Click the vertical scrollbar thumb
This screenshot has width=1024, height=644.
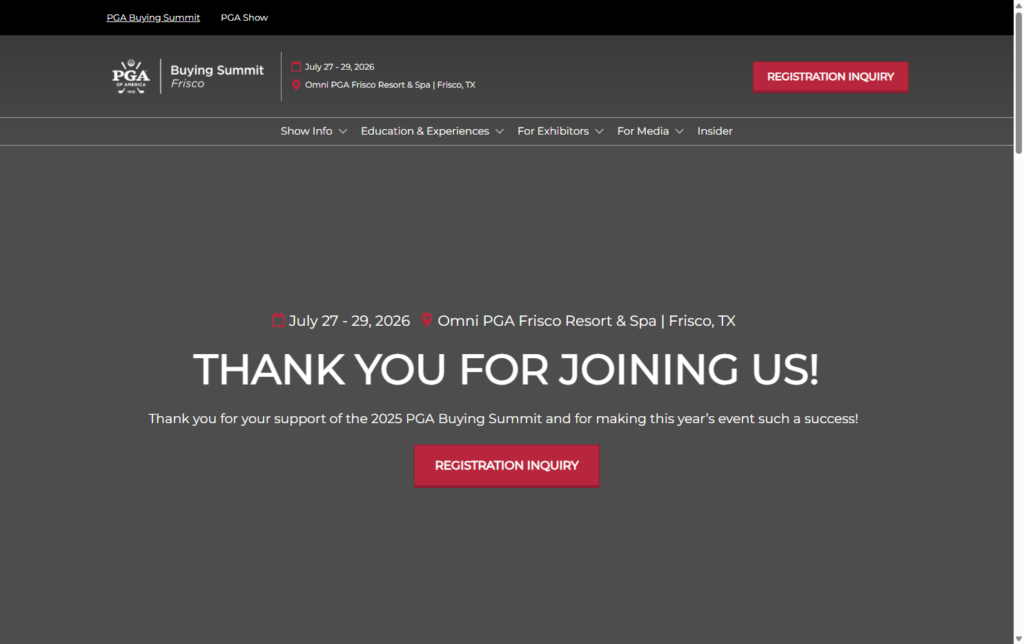[1018, 80]
